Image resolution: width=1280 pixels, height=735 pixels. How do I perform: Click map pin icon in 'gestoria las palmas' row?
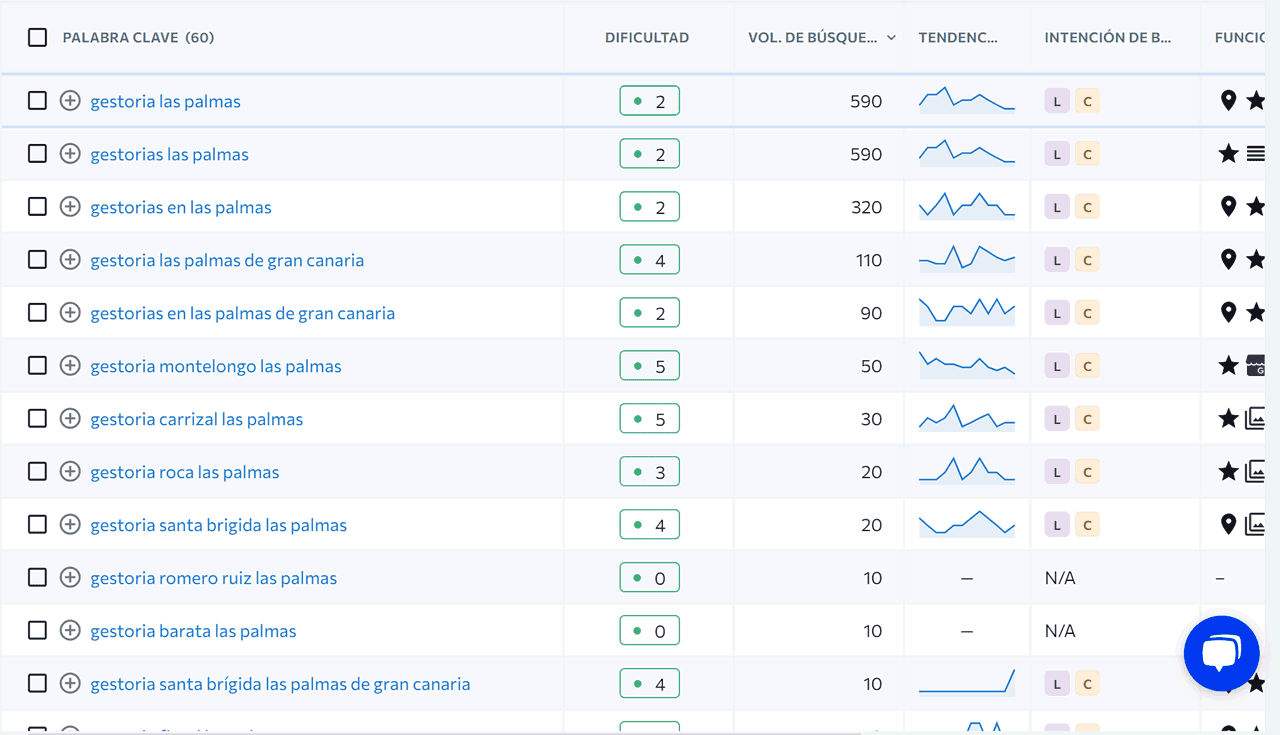1229,101
